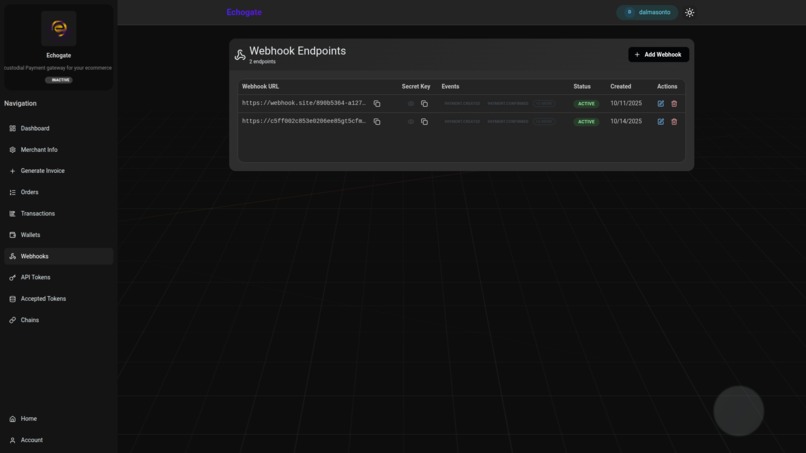The height and width of the screenshot is (453, 806).
Task: Click the Events column header
Action: (x=450, y=86)
